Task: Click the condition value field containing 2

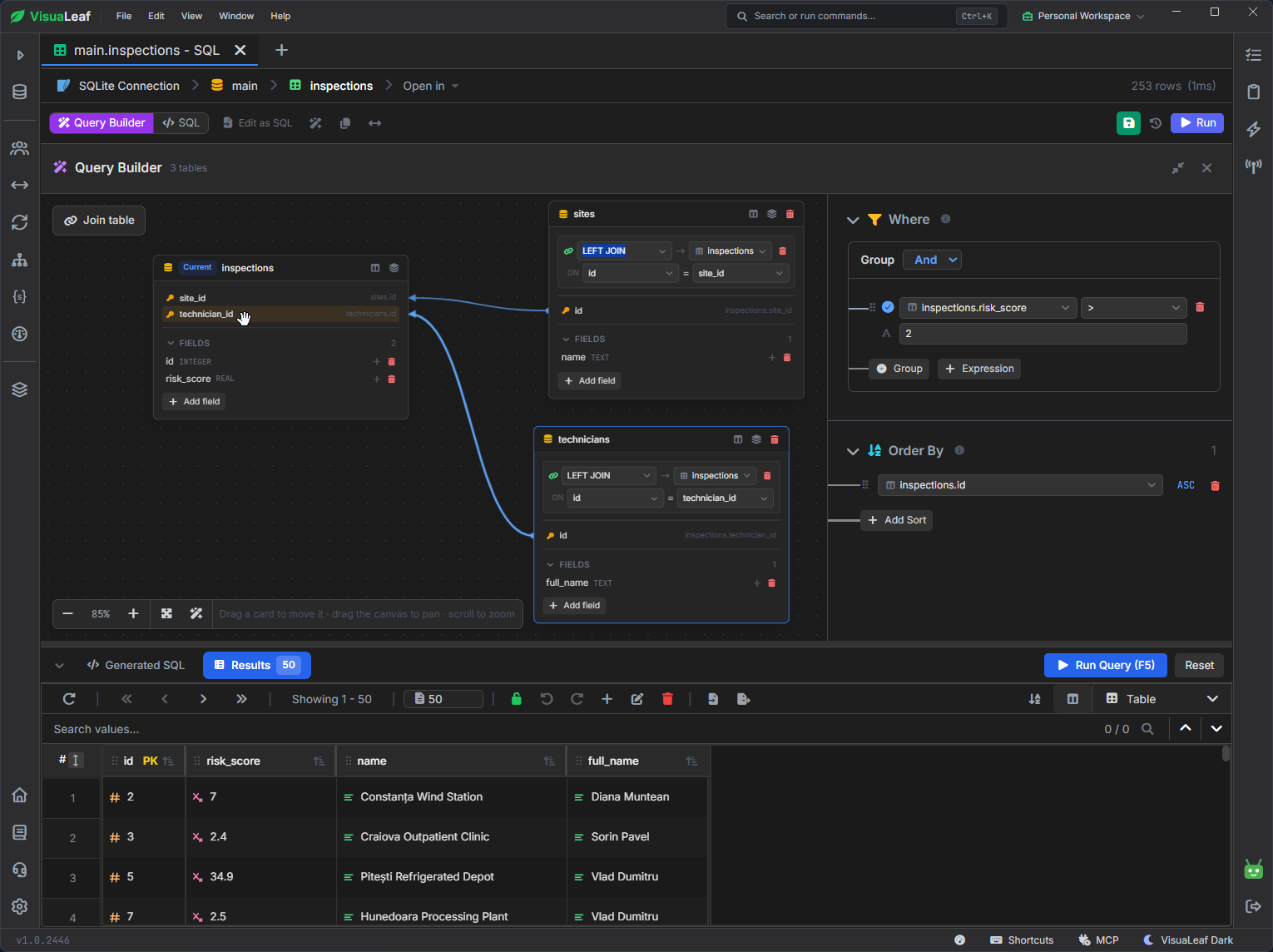Action: [1043, 334]
